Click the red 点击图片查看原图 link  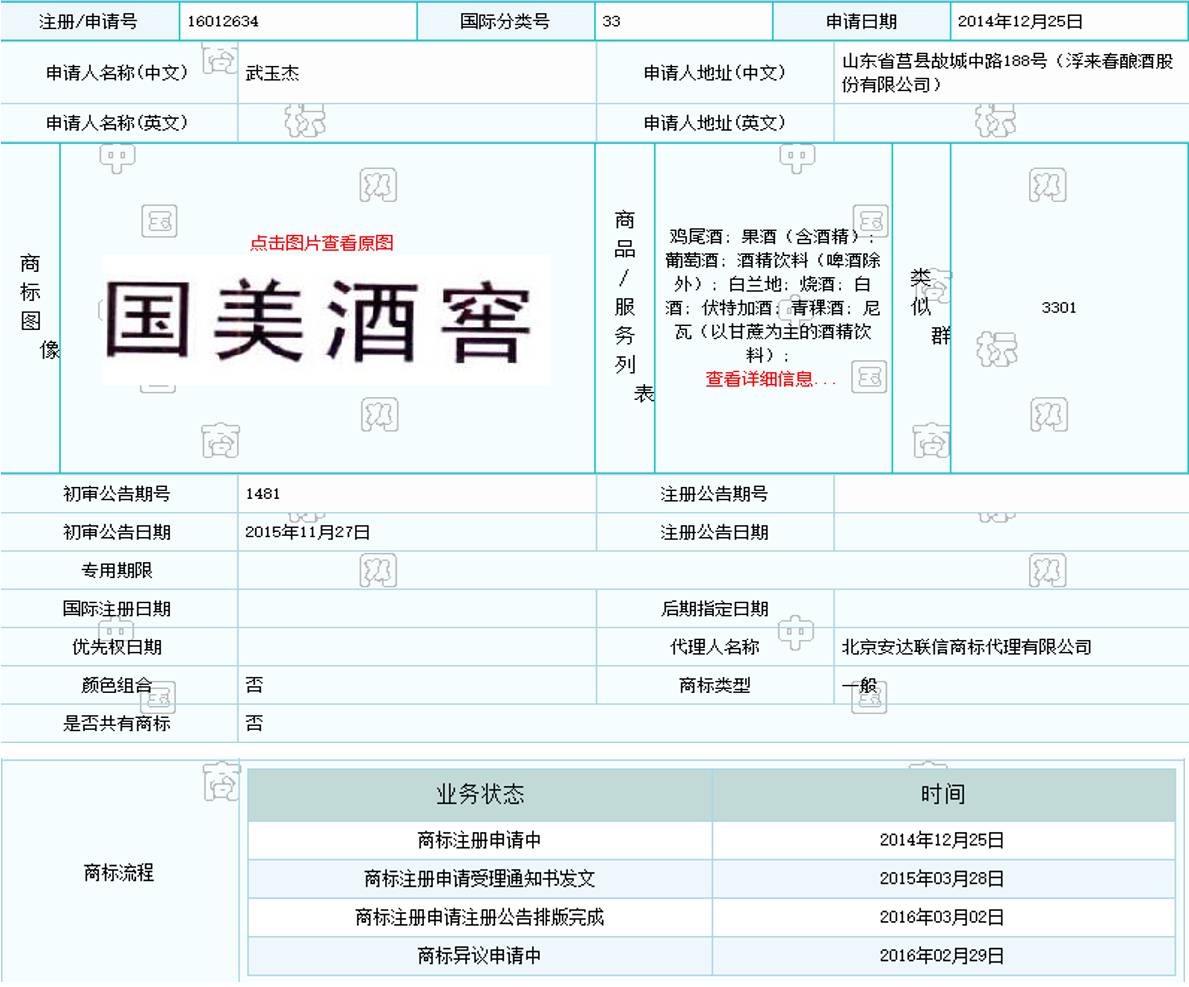[x=321, y=243]
